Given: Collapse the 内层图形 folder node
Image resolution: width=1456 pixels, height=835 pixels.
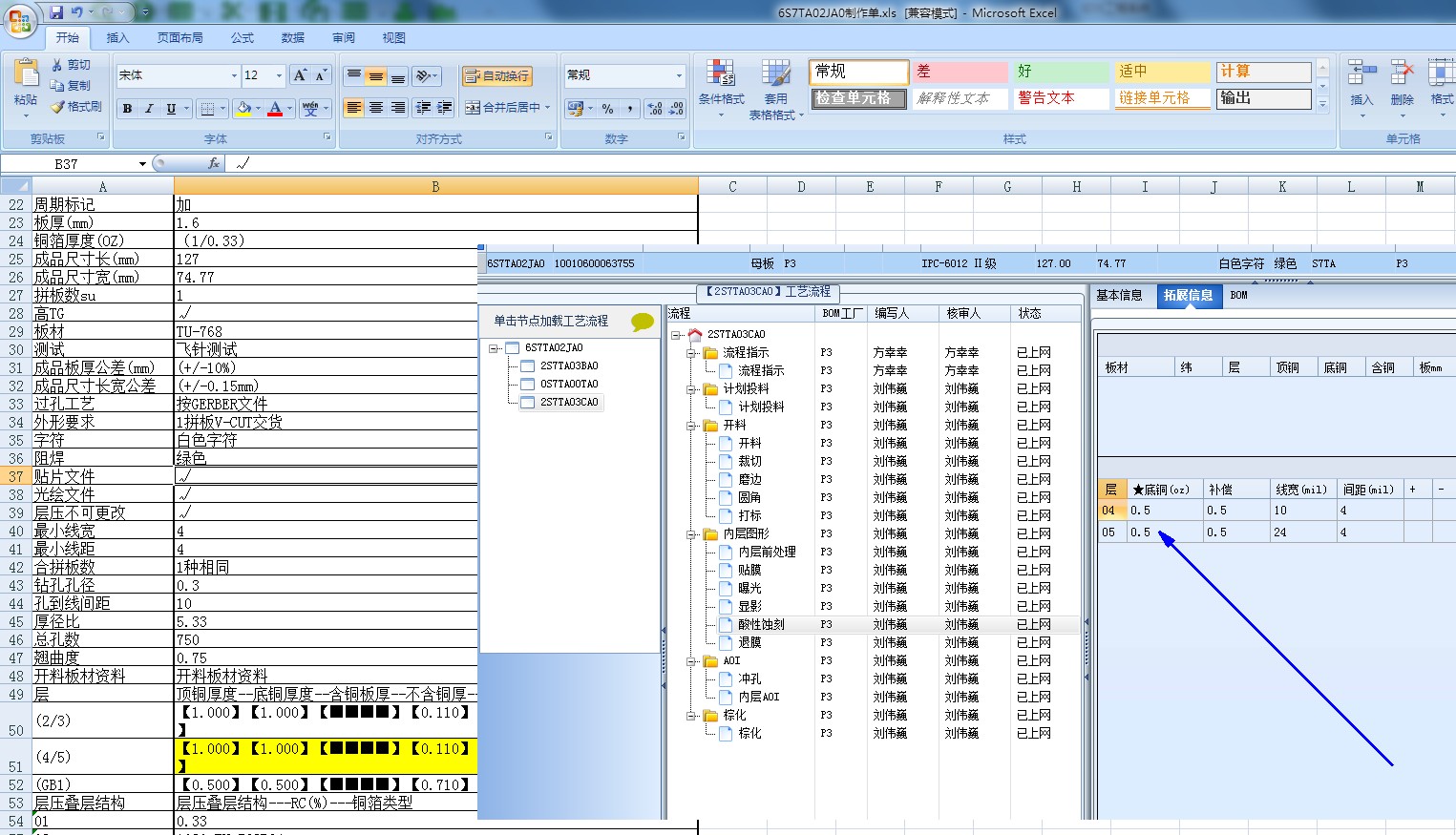Looking at the screenshot, I should 691,534.
